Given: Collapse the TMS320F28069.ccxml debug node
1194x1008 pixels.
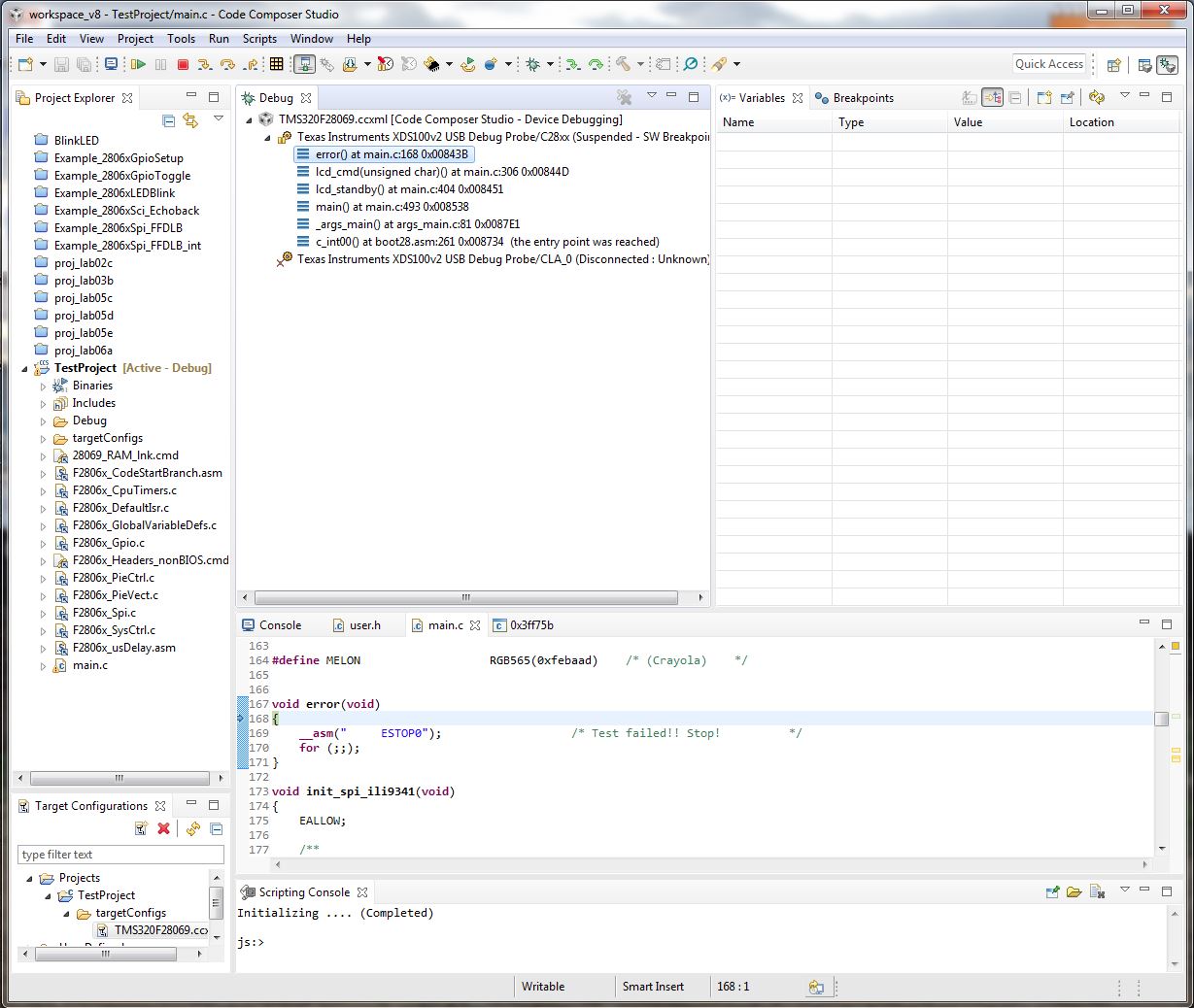Looking at the screenshot, I should click(249, 119).
